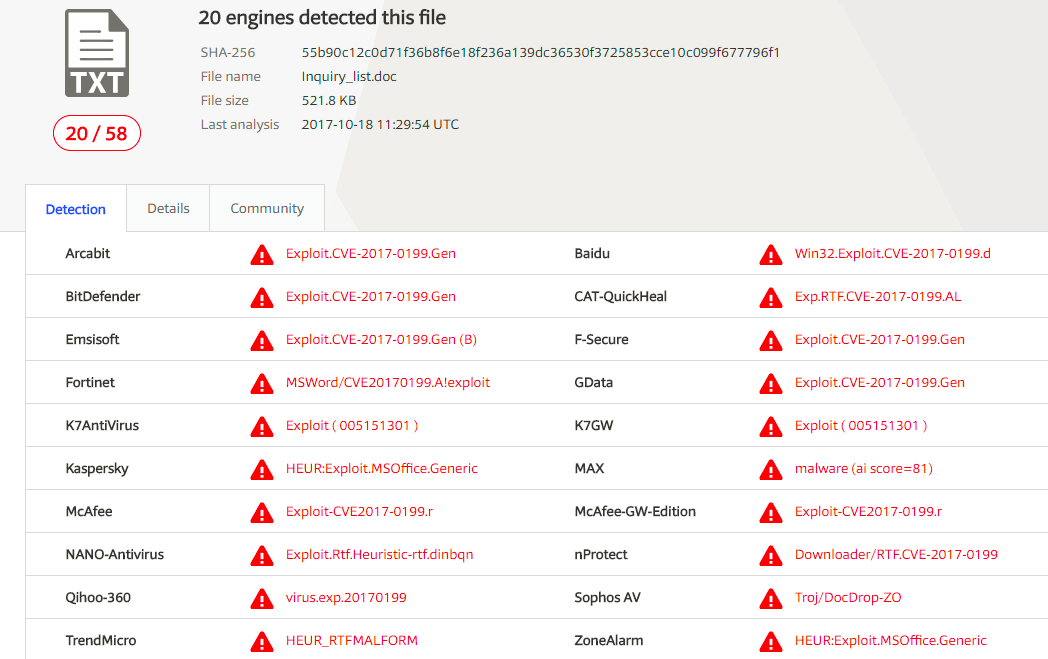Switch to the Details tab
Image resolution: width=1048 pixels, height=659 pixels.
[168, 208]
